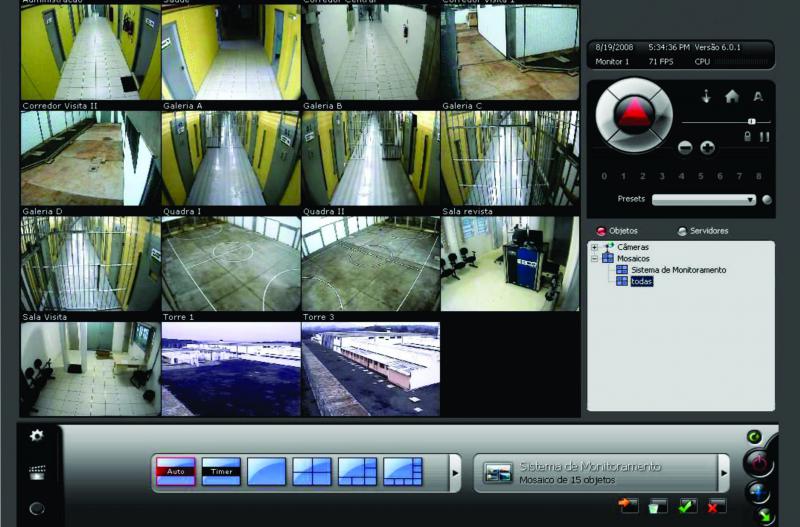
Task: Click the down-arrow anchor icon in PTZ panel
Action: [x=706, y=96]
